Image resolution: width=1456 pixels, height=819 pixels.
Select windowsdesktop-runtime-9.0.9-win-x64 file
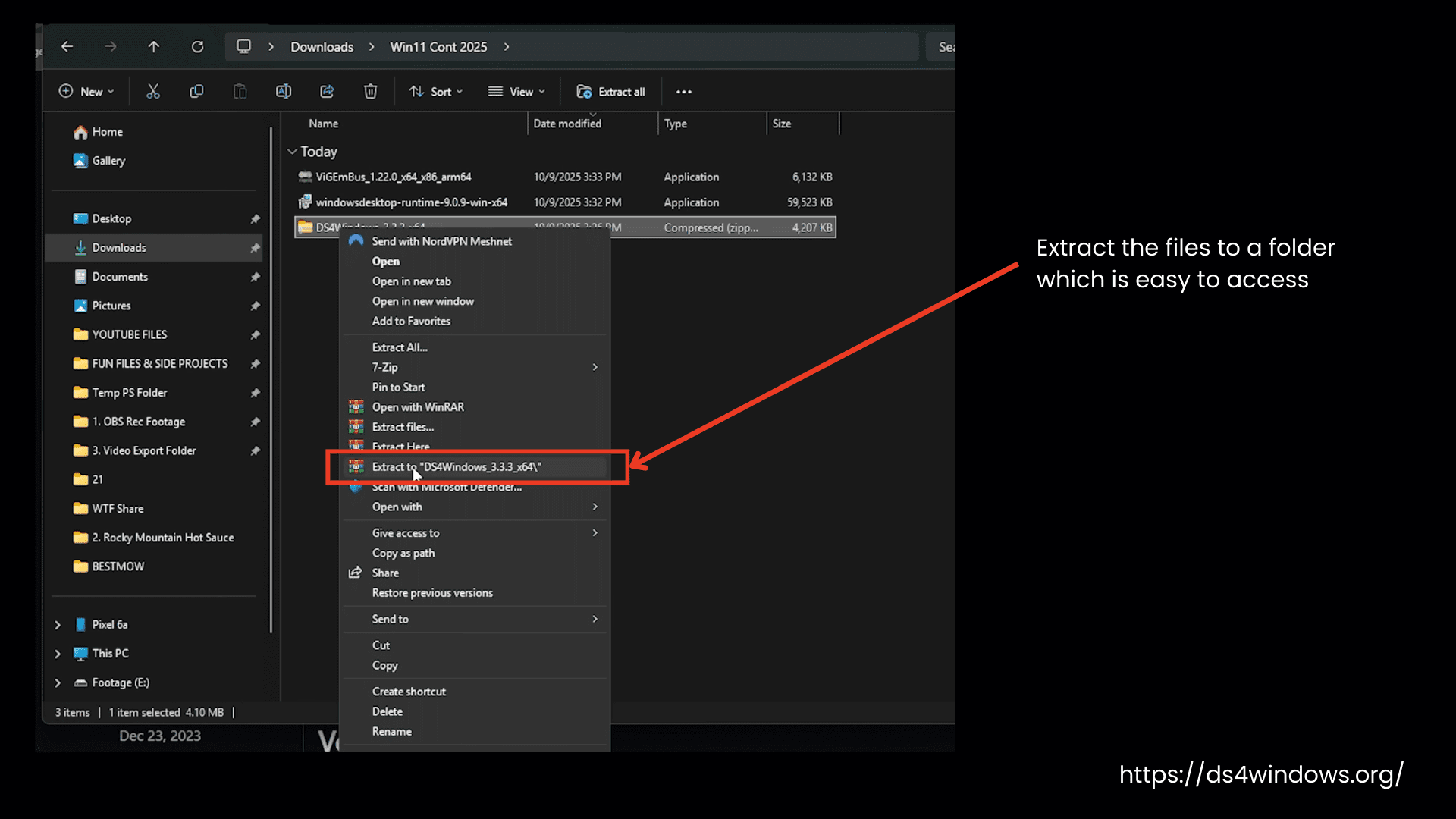pyautogui.click(x=565, y=202)
